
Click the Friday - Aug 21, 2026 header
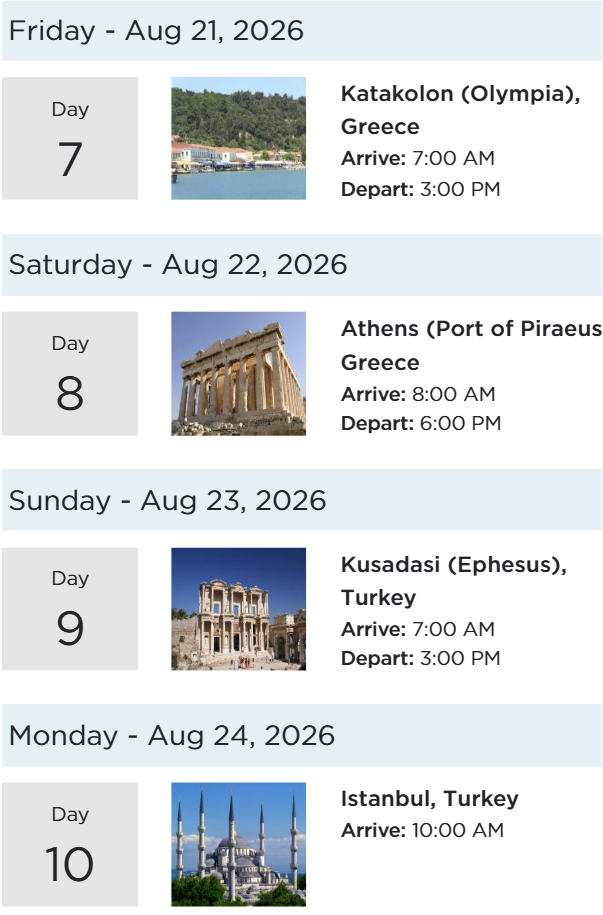[x=156, y=30]
